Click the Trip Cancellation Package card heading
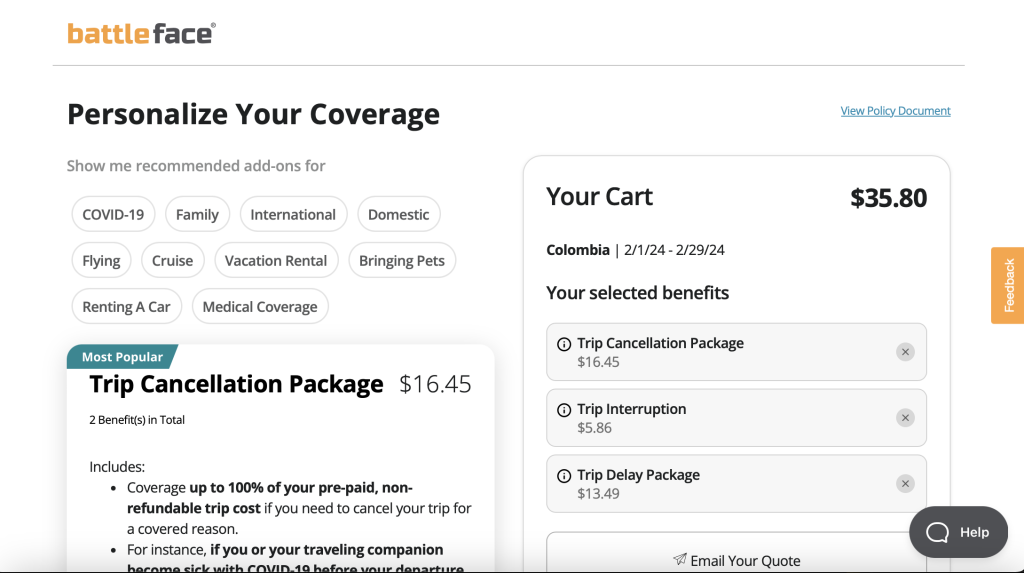Image resolution: width=1024 pixels, height=573 pixels. [x=236, y=384]
